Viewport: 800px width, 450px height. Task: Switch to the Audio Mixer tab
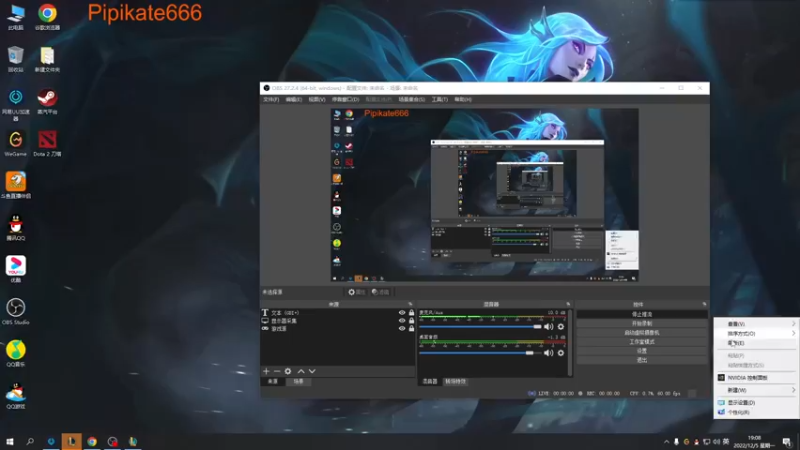click(430, 382)
